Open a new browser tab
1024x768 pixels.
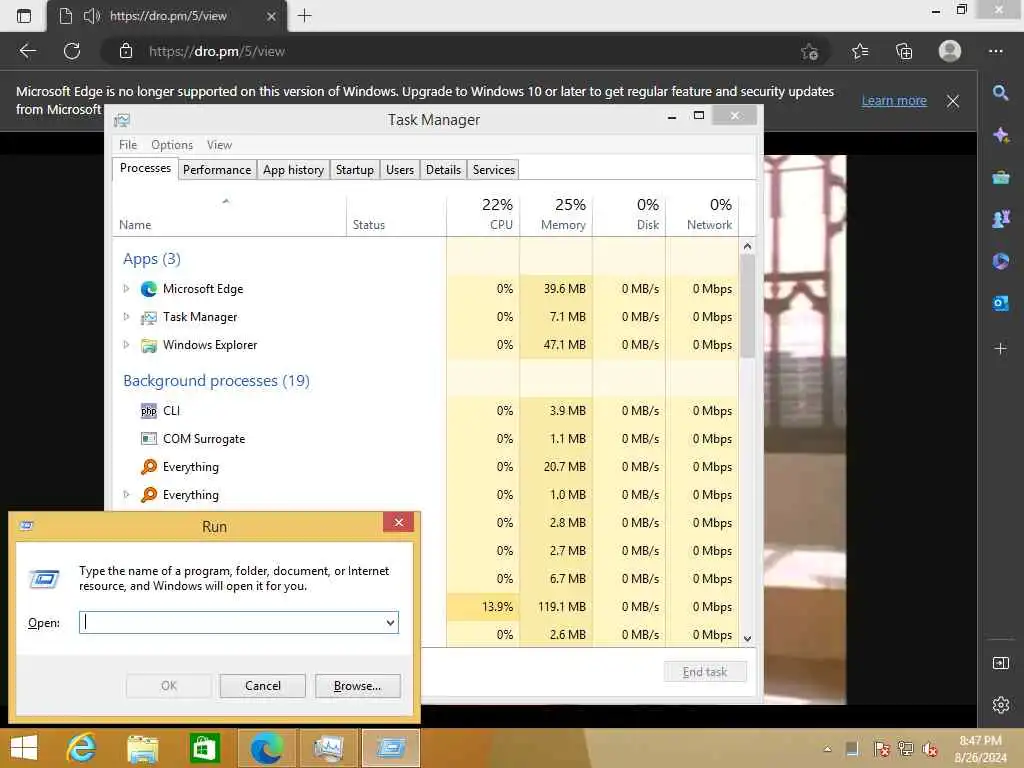(304, 16)
